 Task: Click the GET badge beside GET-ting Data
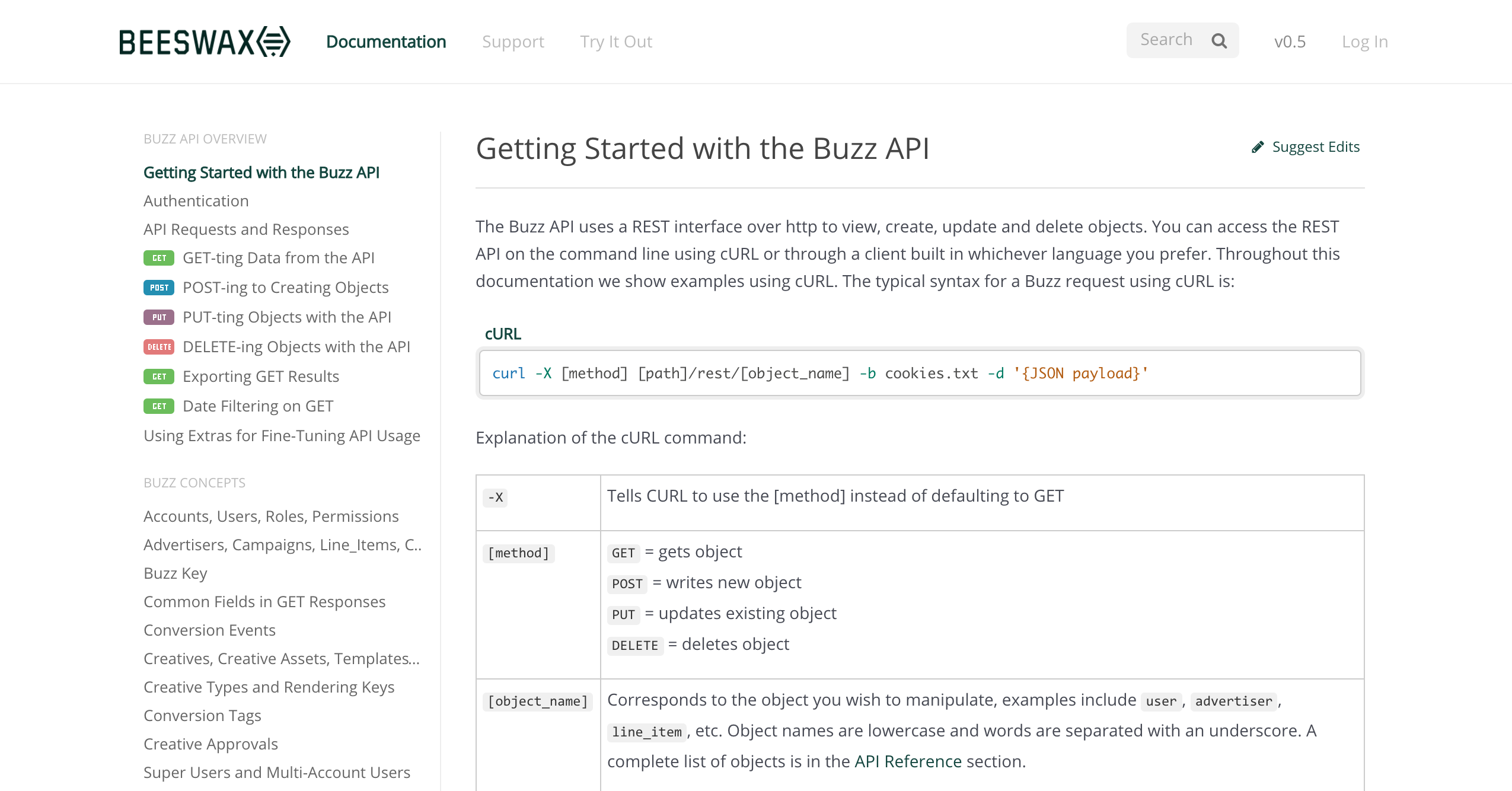[x=158, y=258]
